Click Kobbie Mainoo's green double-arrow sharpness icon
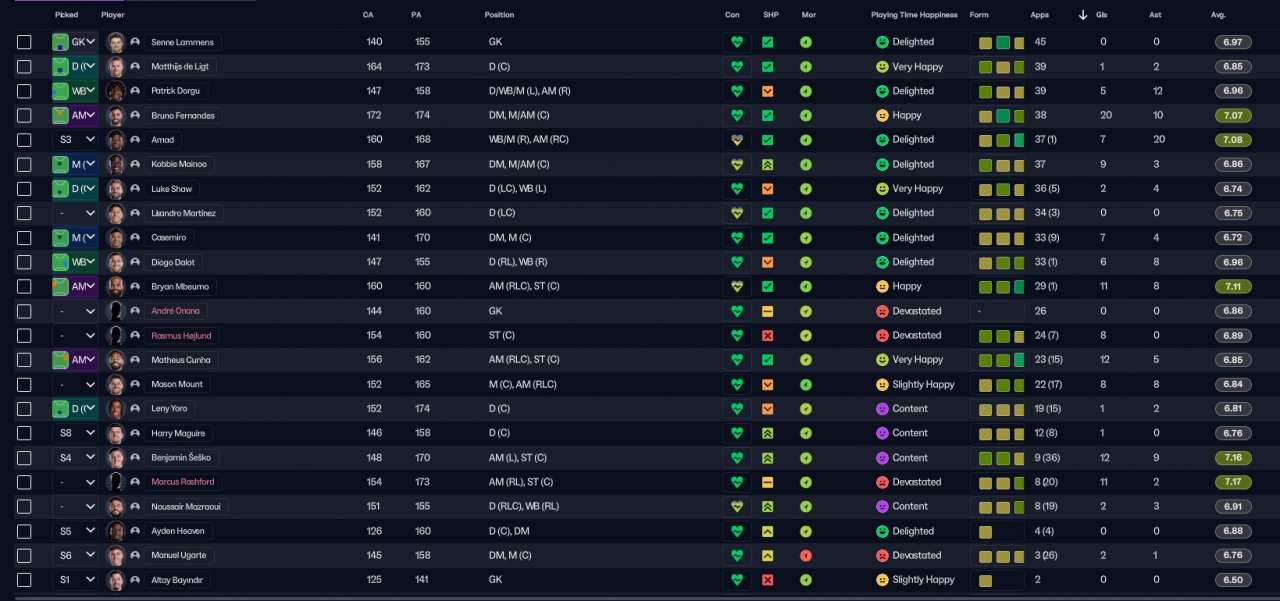This screenshot has height=601, width=1280. coord(767,164)
